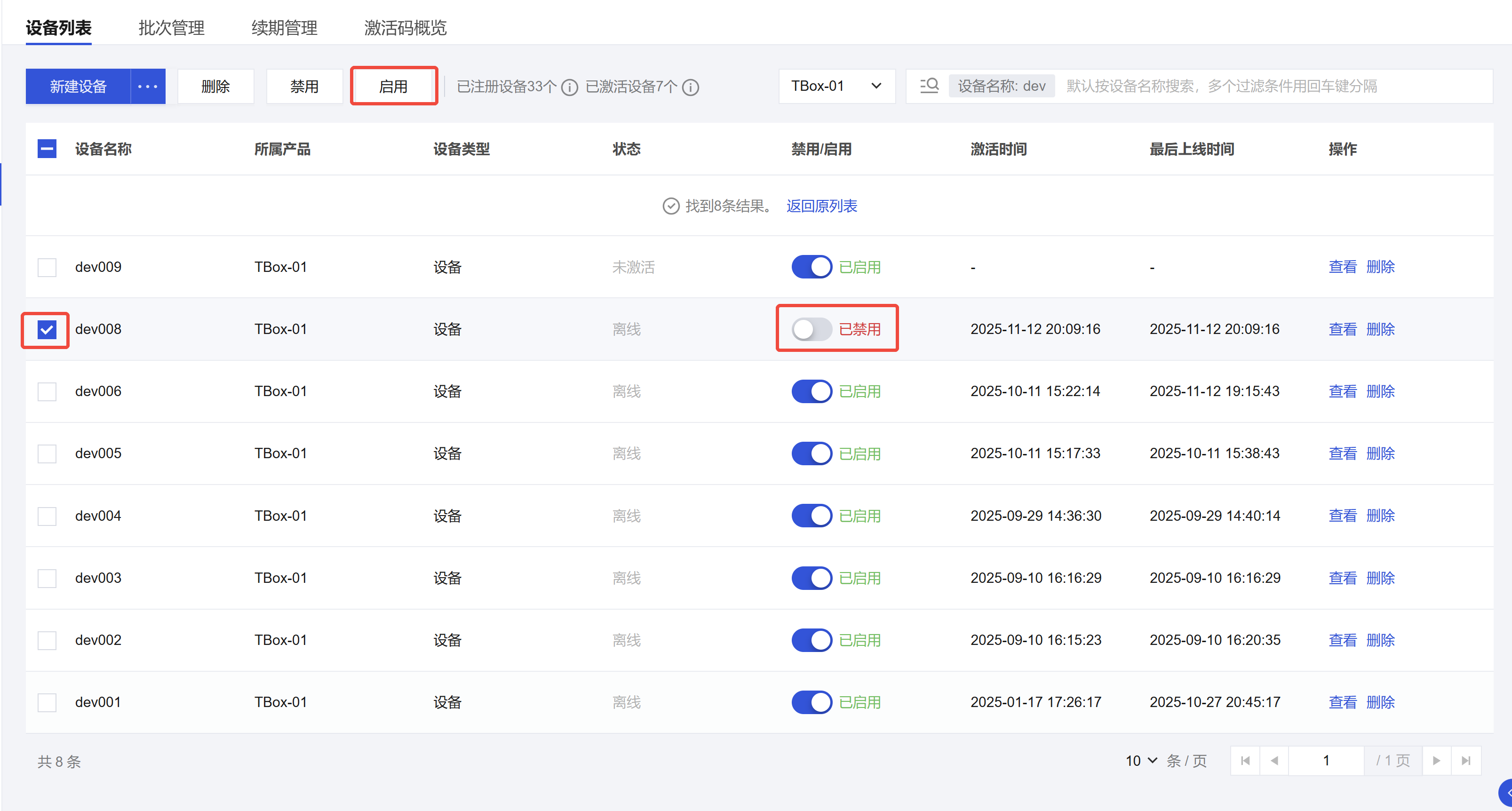Go to the first page arrow
Image resolution: width=1512 pixels, height=811 pixels.
click(x=1246, y=761)
